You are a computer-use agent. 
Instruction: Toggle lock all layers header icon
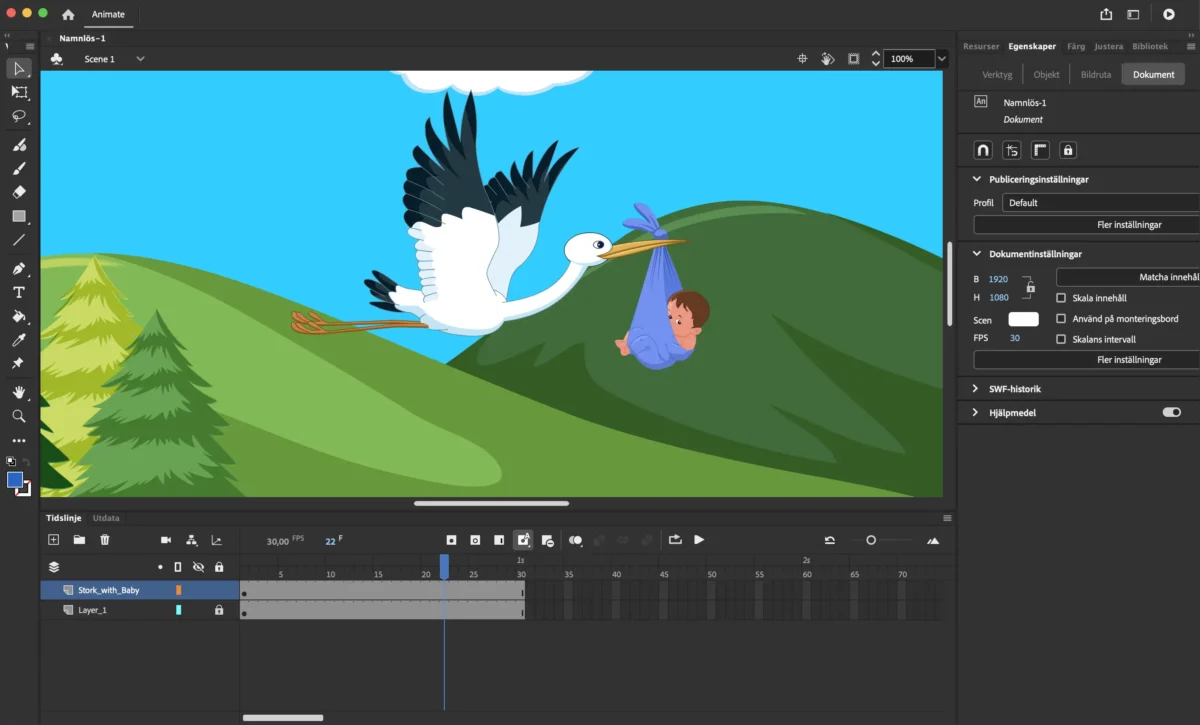coord(219,567)
